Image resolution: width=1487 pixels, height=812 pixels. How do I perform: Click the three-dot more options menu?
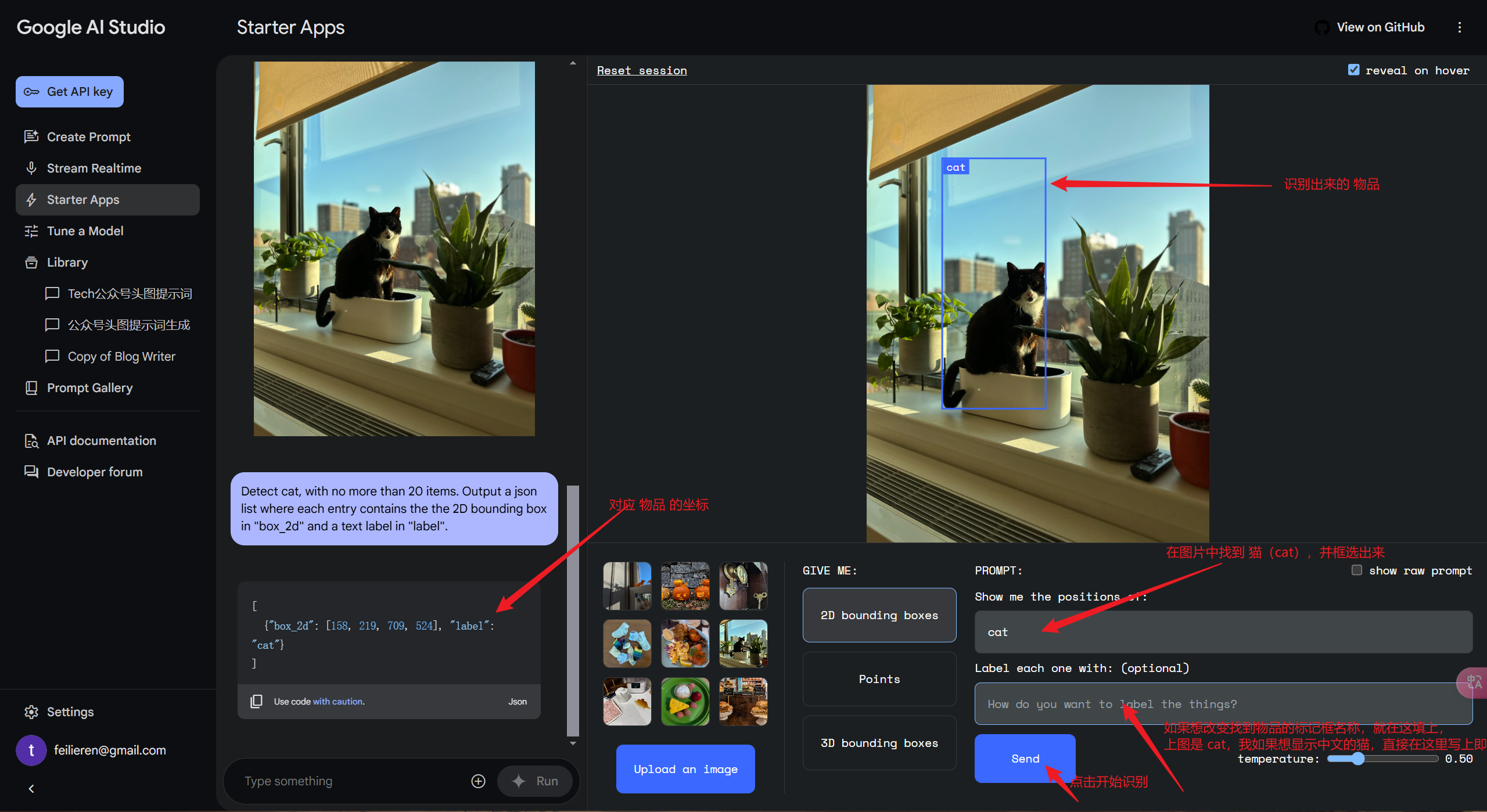coord(1459,27)
